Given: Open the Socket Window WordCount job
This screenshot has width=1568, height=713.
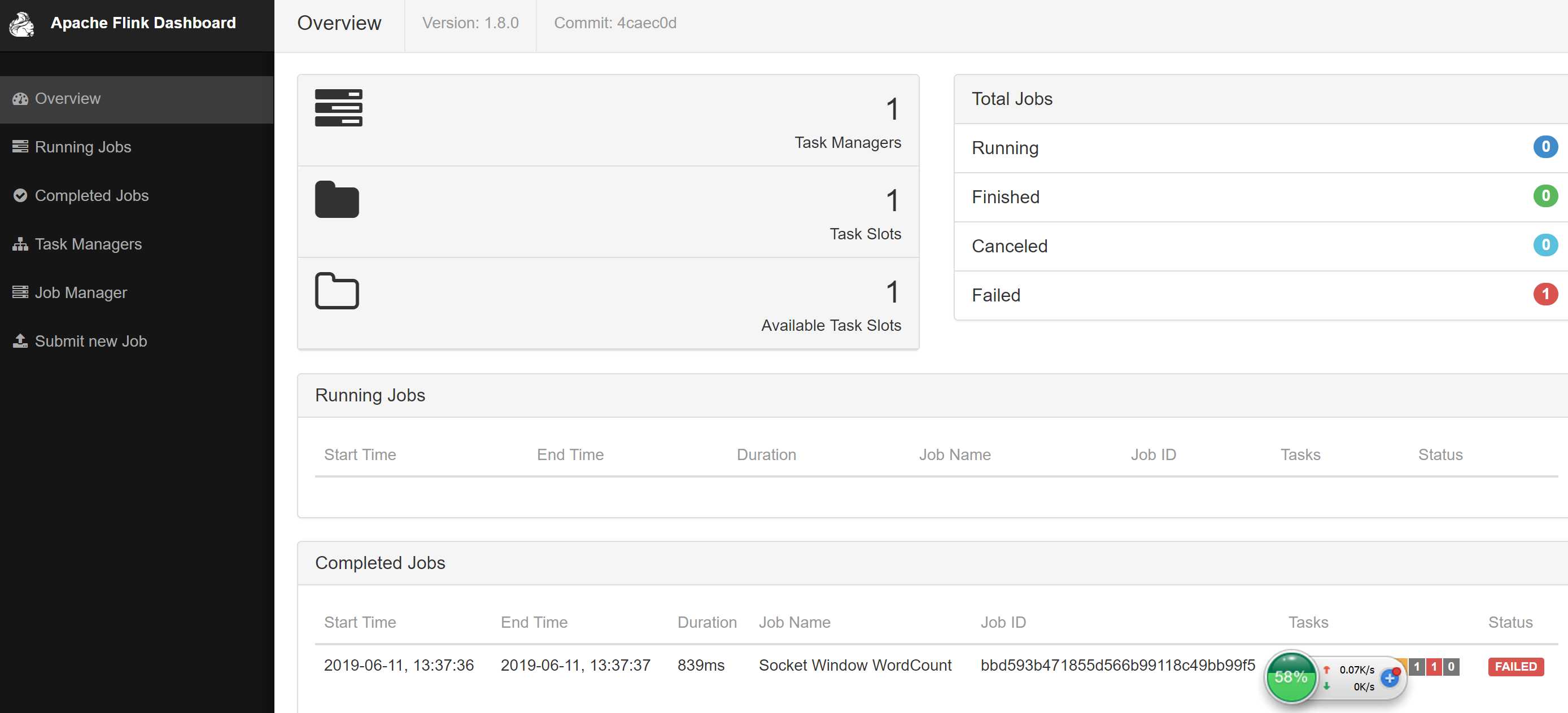Looking at the screenshot, I should click(855, 665).
